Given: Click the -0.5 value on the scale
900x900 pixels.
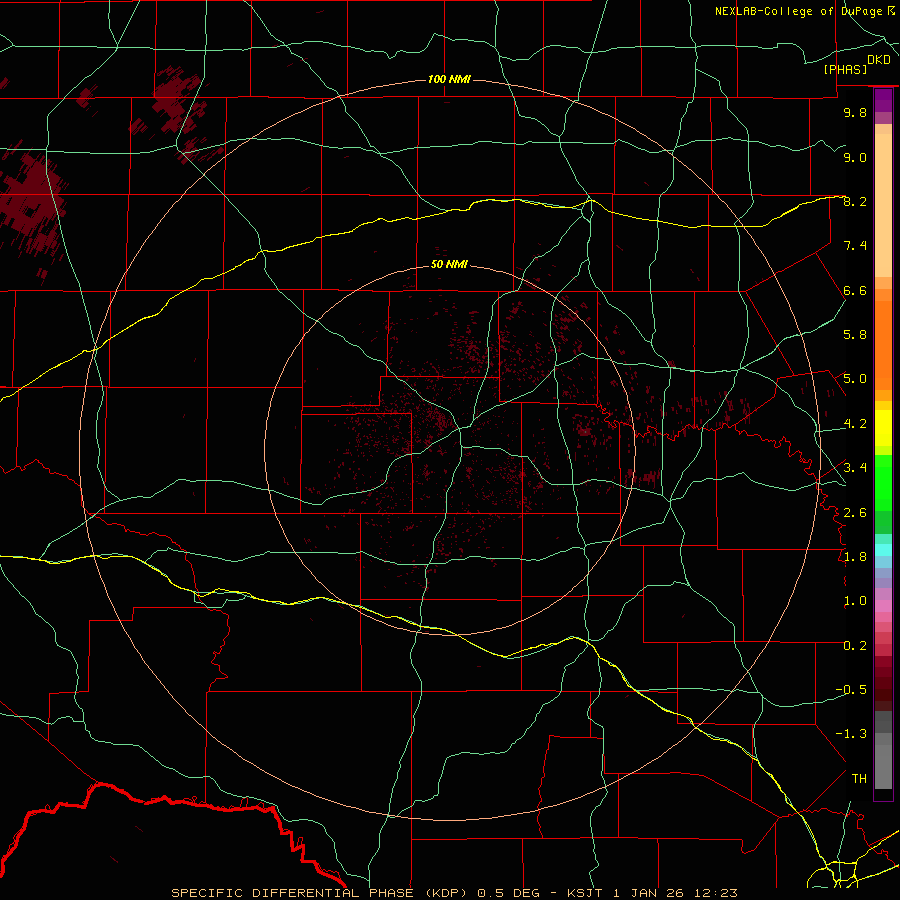Looking at the screenshot, I should [851, 690].
